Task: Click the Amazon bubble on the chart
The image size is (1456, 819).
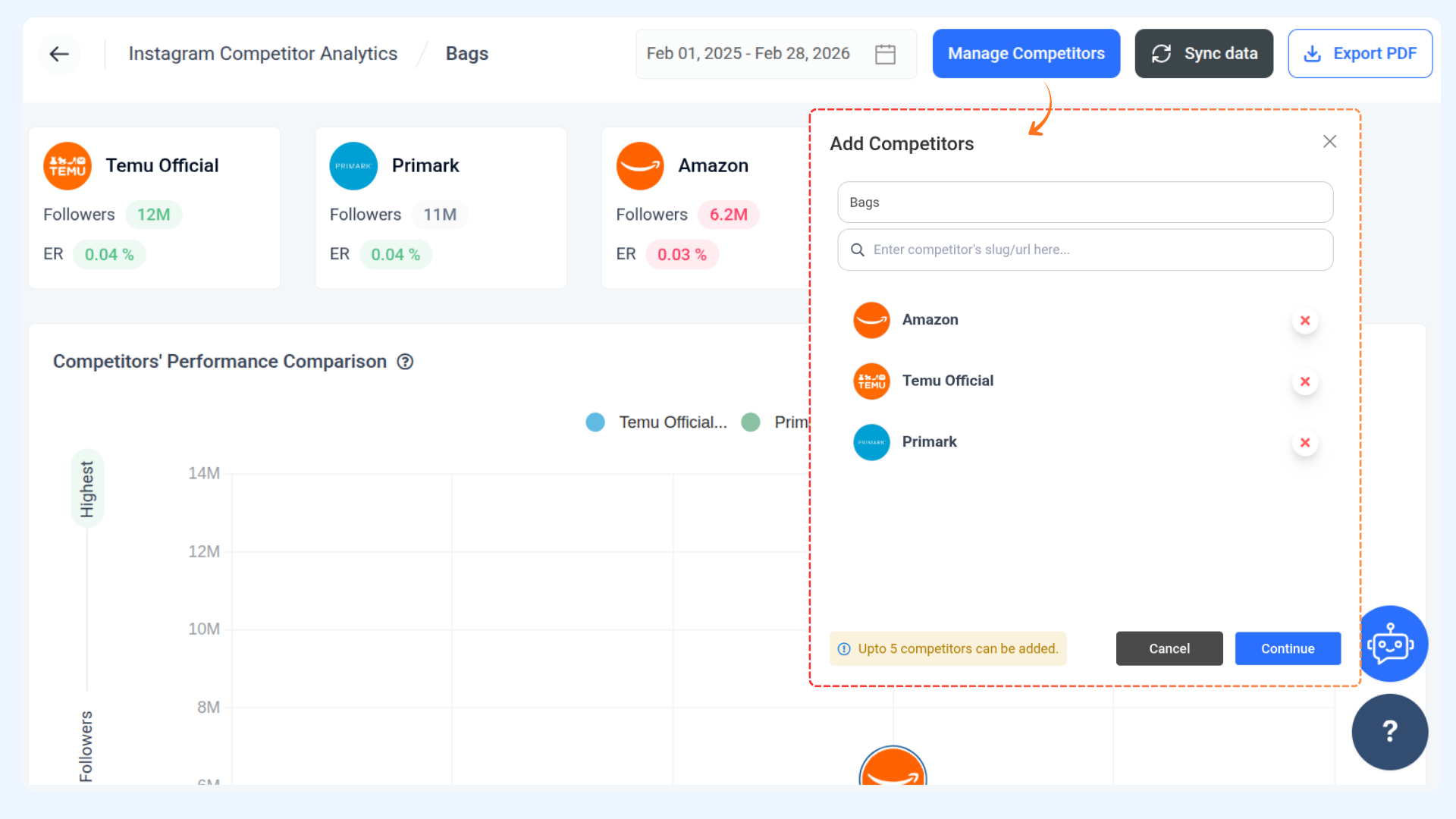Action: coord(893,766)
